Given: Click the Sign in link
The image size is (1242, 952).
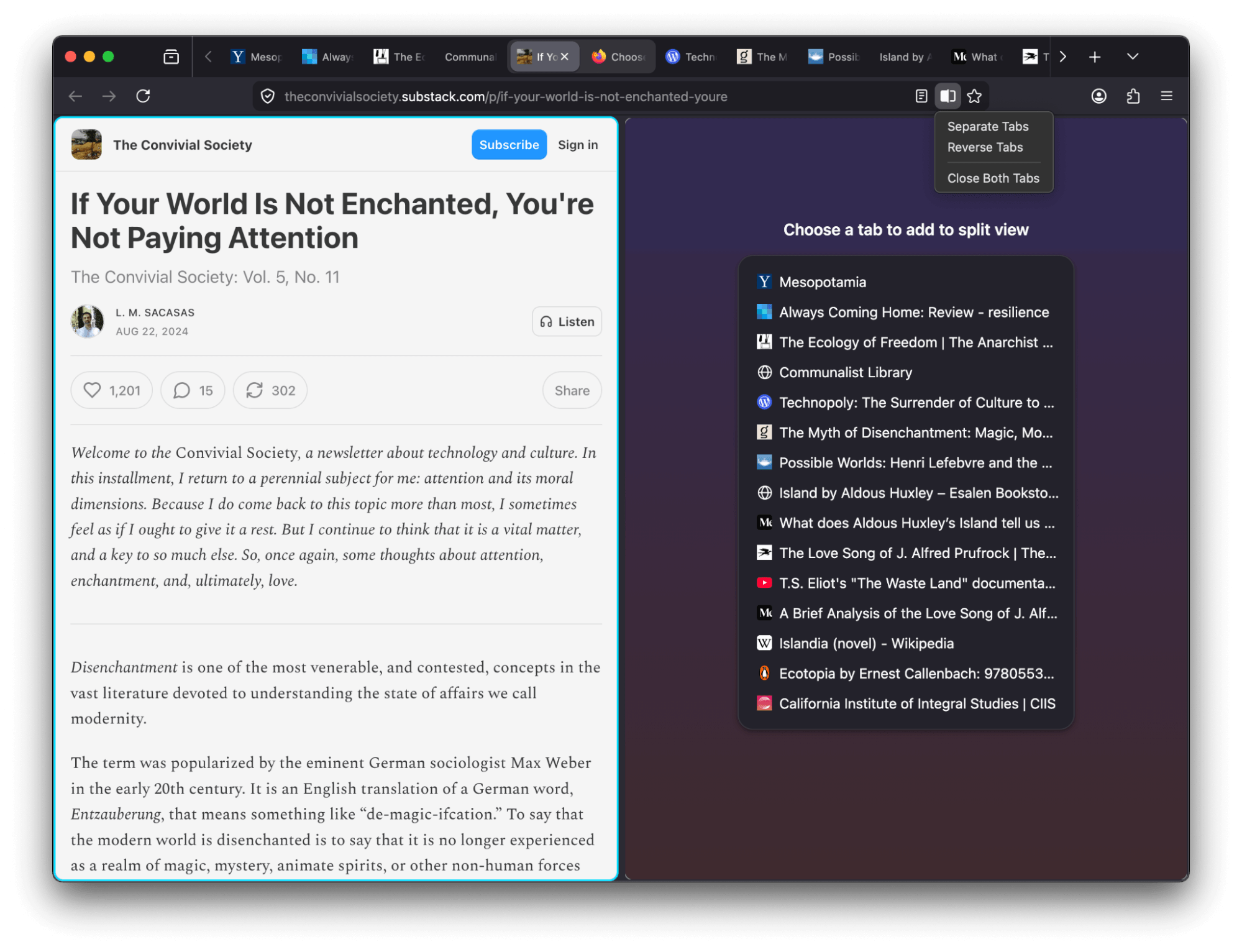Looking at the screenshot, I should pos(577,144).
